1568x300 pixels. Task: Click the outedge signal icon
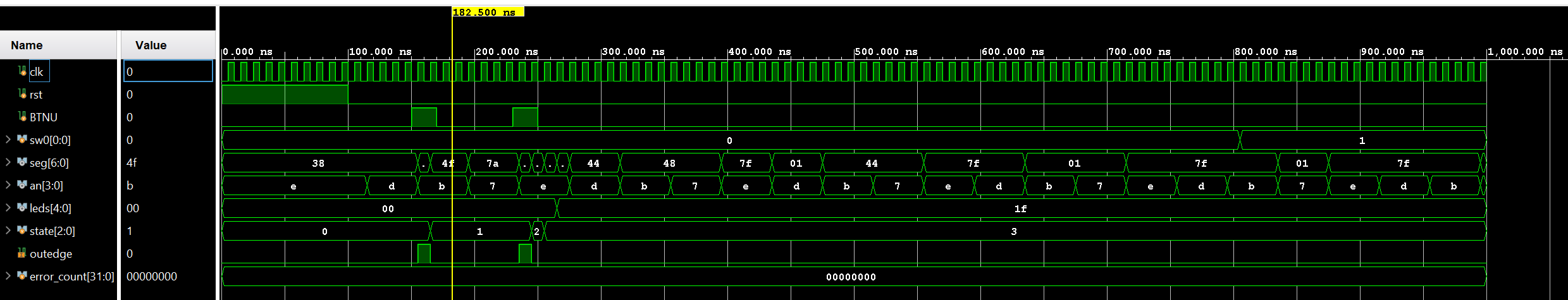click(x=22, y=253)
